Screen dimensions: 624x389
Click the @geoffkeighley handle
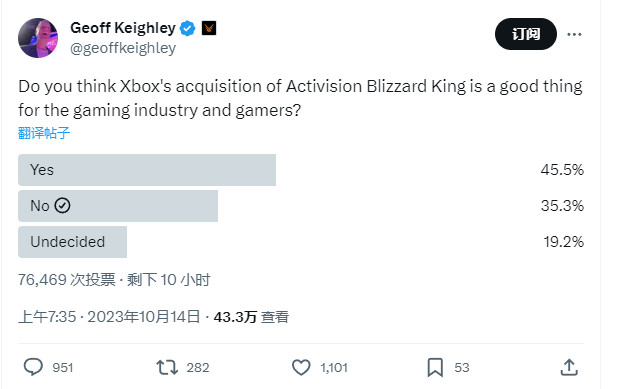tap(123, 48)
